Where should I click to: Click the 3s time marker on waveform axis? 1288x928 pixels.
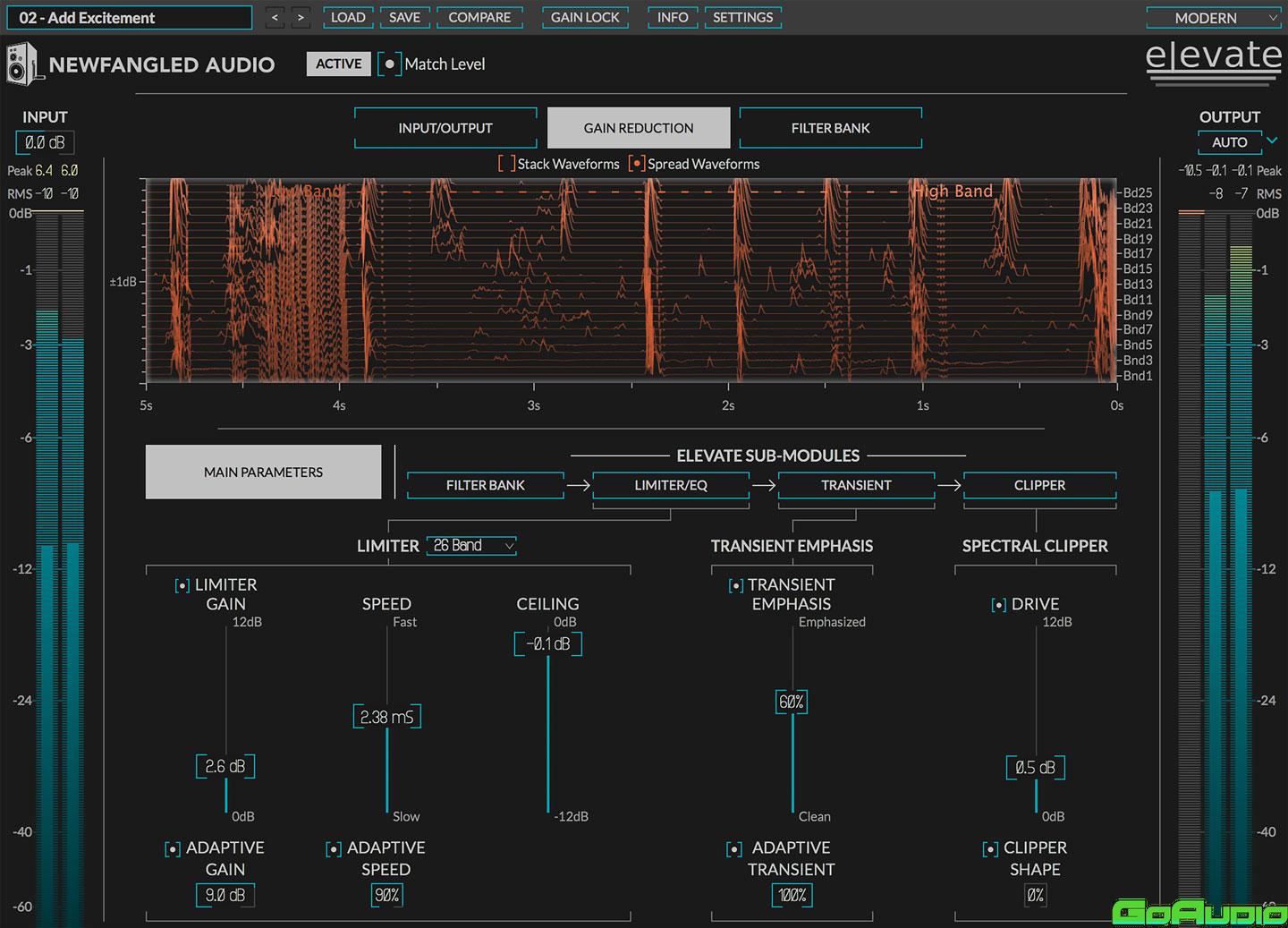click(x=534, y=405)
